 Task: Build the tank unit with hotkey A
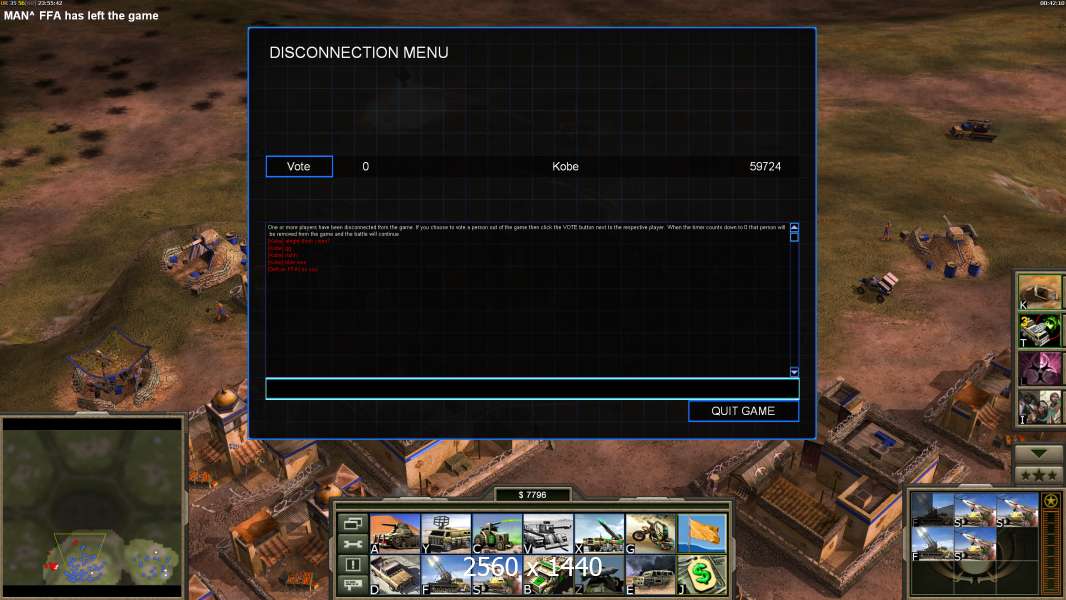coord(395,533)
